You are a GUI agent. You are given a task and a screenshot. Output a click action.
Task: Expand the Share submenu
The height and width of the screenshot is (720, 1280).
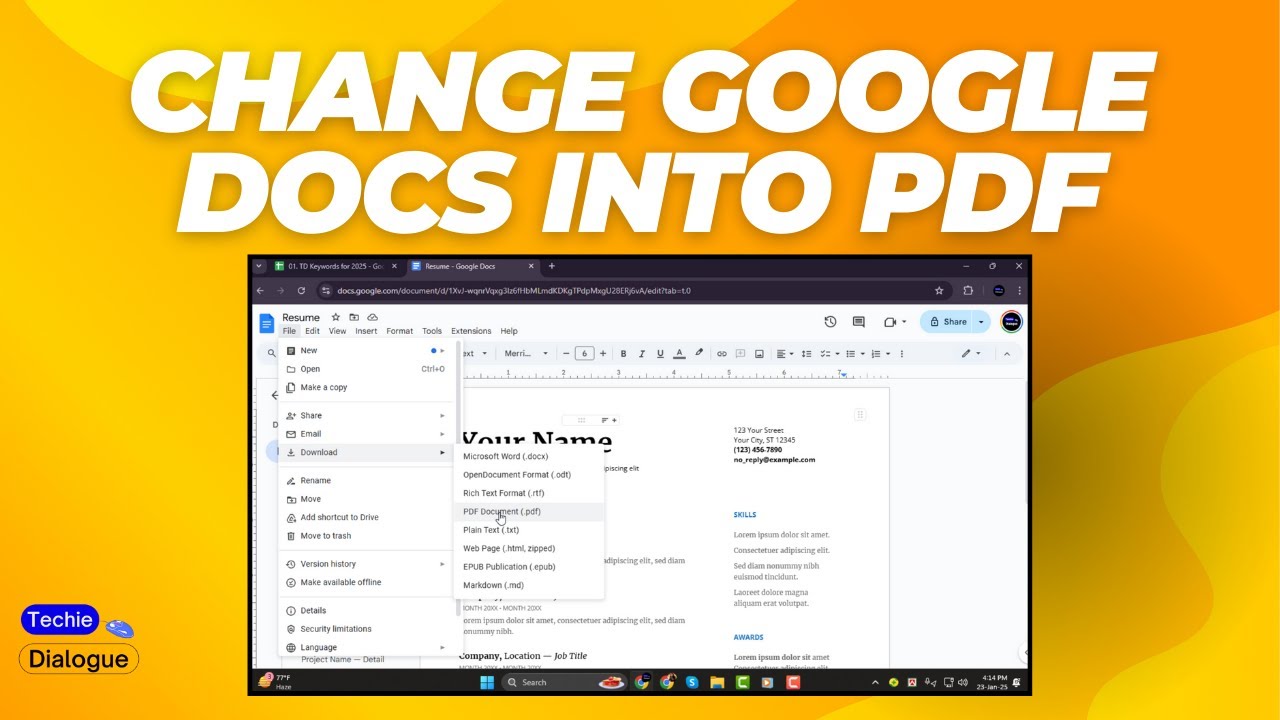tap(366, 416)
